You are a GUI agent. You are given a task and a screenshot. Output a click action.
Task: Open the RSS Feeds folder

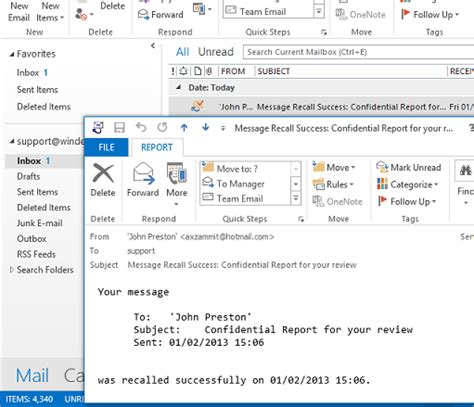(36, 254)
